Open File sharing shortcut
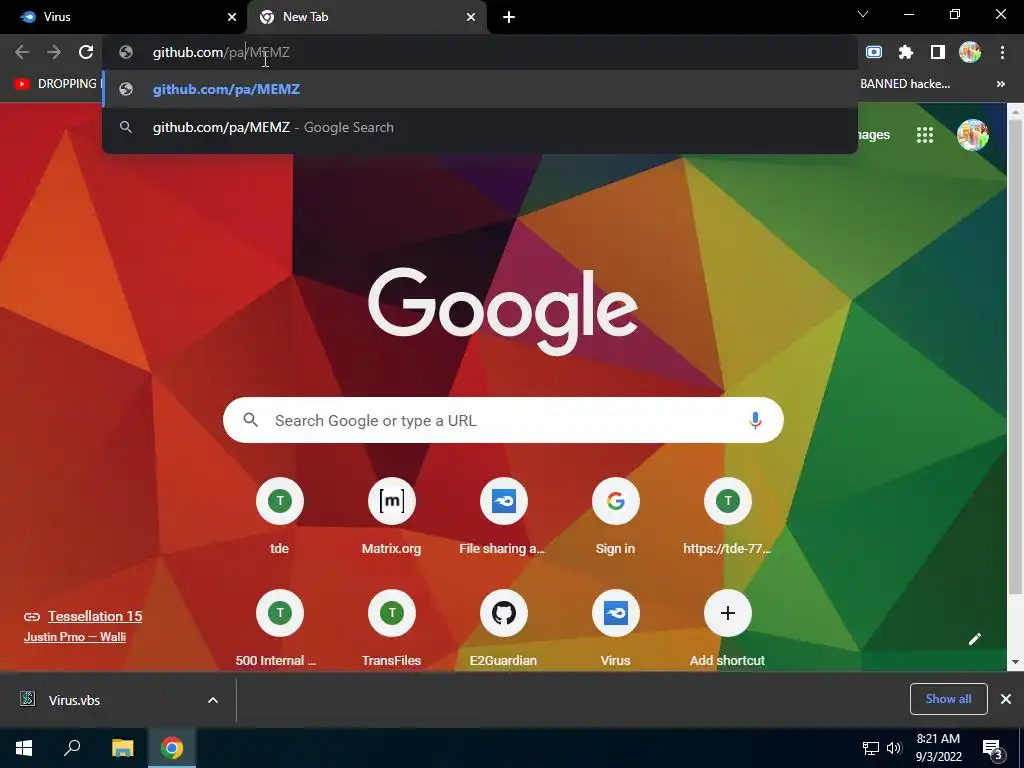1024x768 pixels. [x=503, y=516]
